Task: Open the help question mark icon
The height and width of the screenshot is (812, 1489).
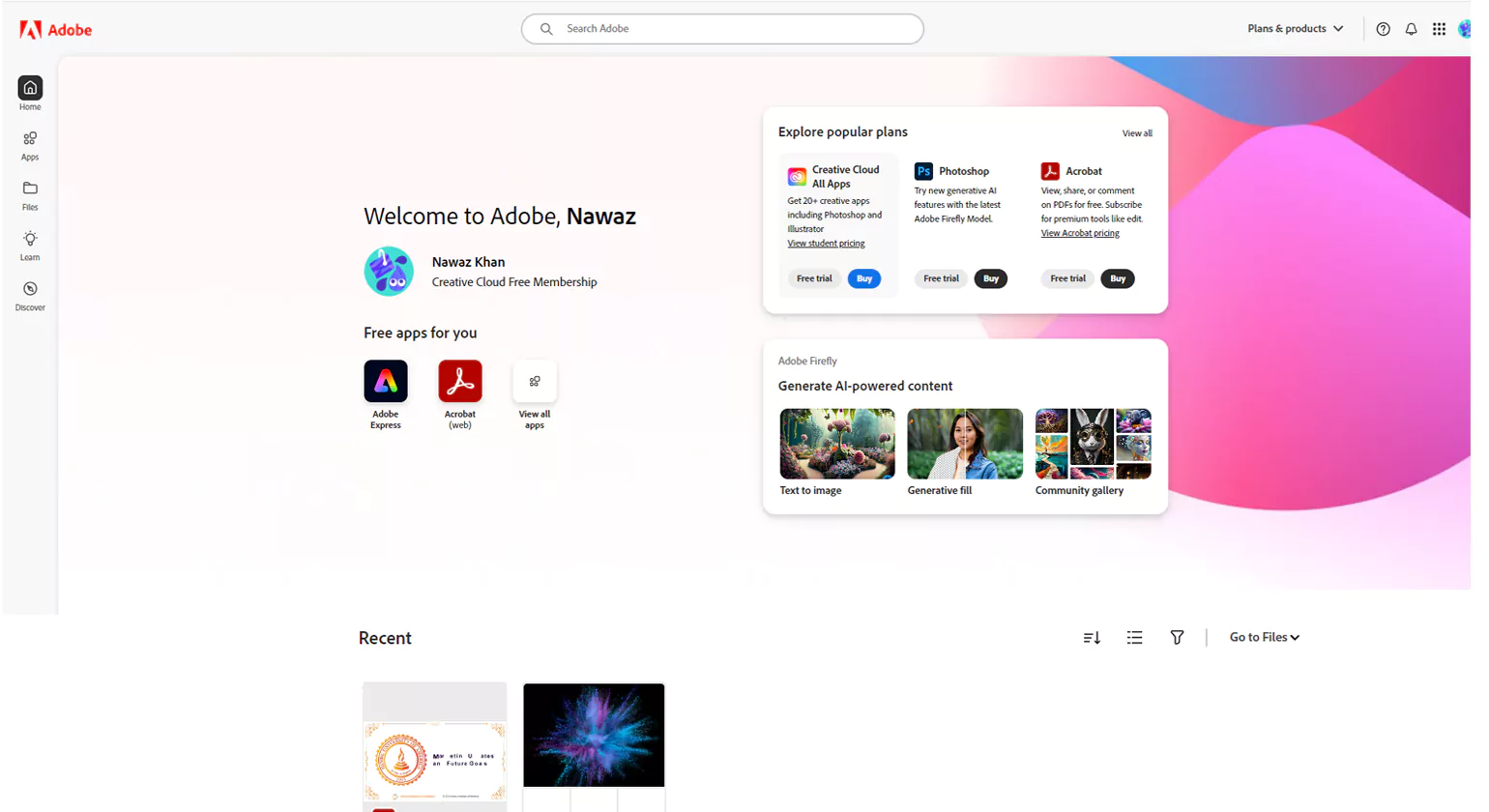Action: [1383, 28]
